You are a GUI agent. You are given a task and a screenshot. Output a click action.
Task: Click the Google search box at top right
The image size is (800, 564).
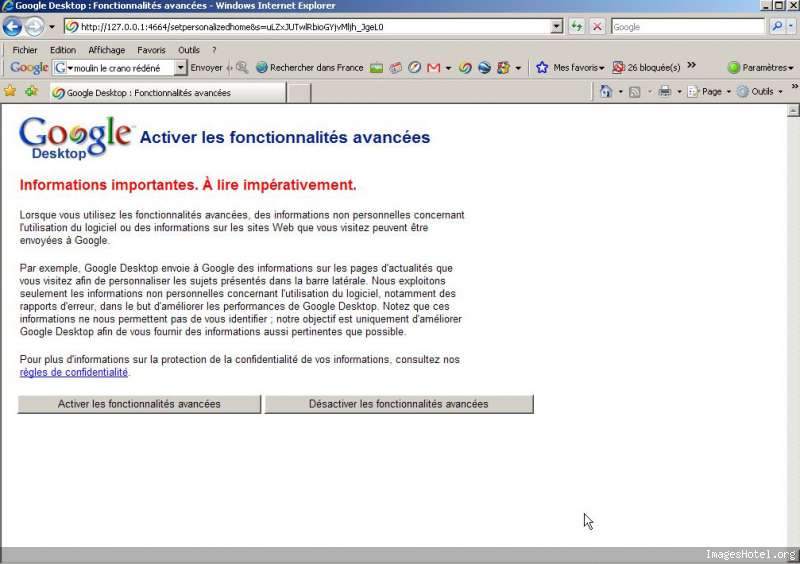click(x=688, y=27)
